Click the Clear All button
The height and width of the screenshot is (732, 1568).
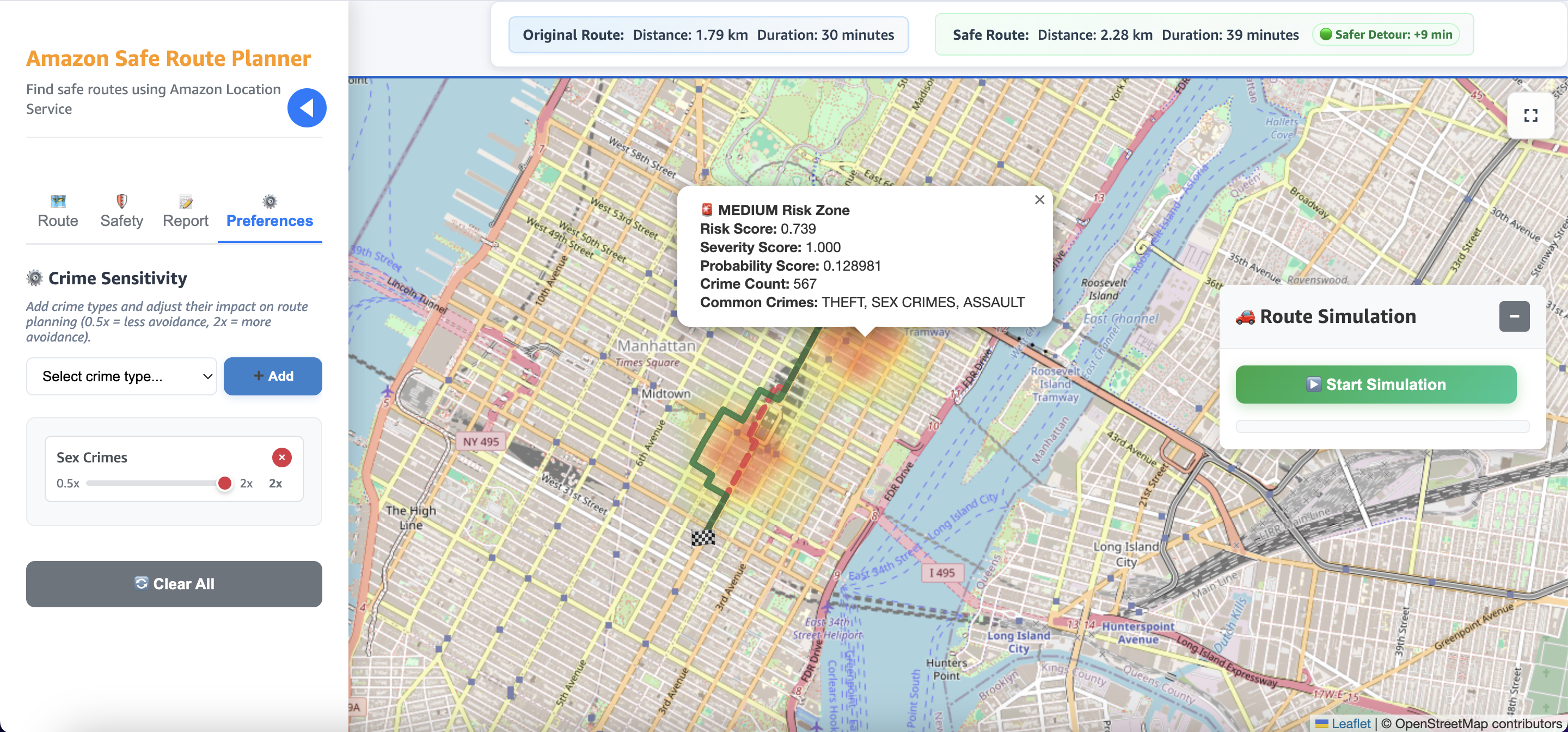[x=174, y=584]
